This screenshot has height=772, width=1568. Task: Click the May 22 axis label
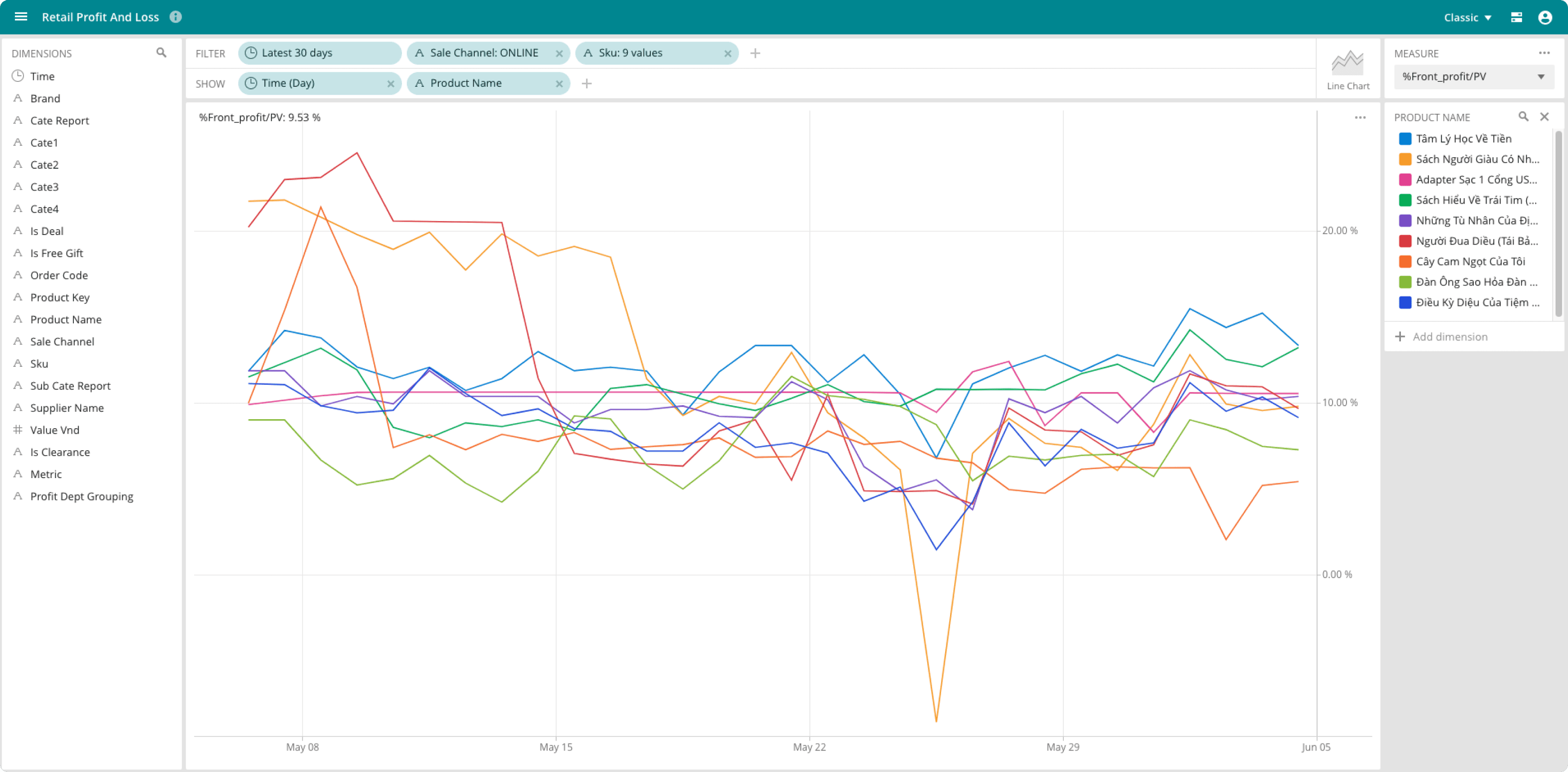click(809, 747)
